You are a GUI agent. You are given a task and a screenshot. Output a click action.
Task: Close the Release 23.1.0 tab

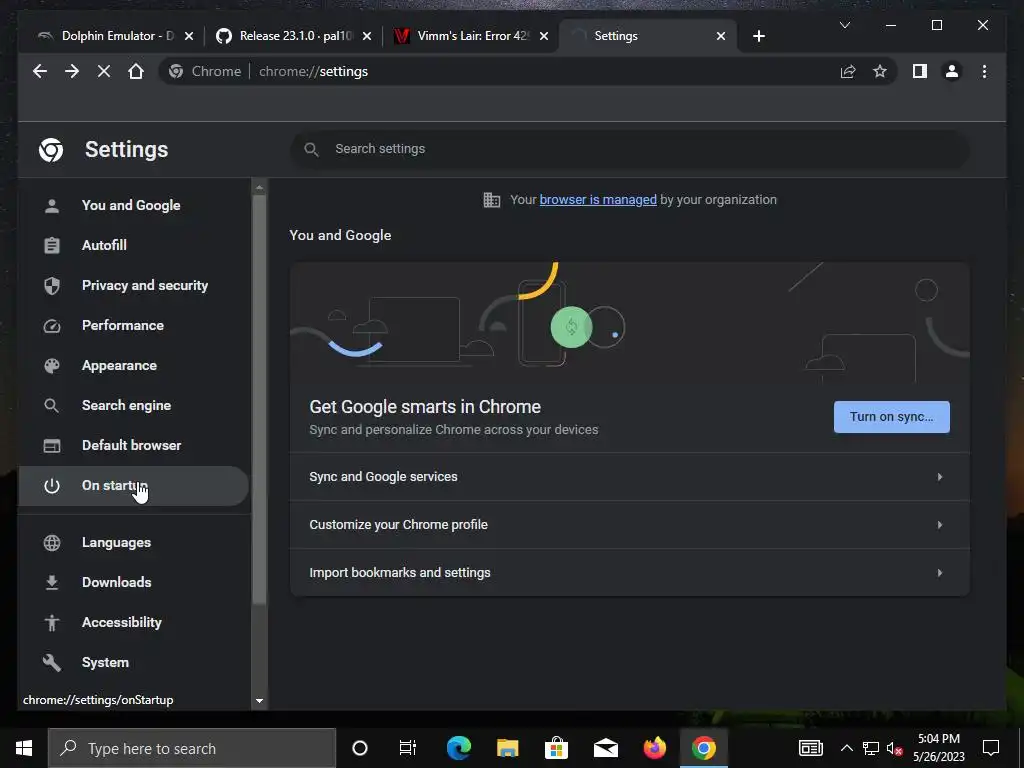pyautogui.click(x=367, y=36)
